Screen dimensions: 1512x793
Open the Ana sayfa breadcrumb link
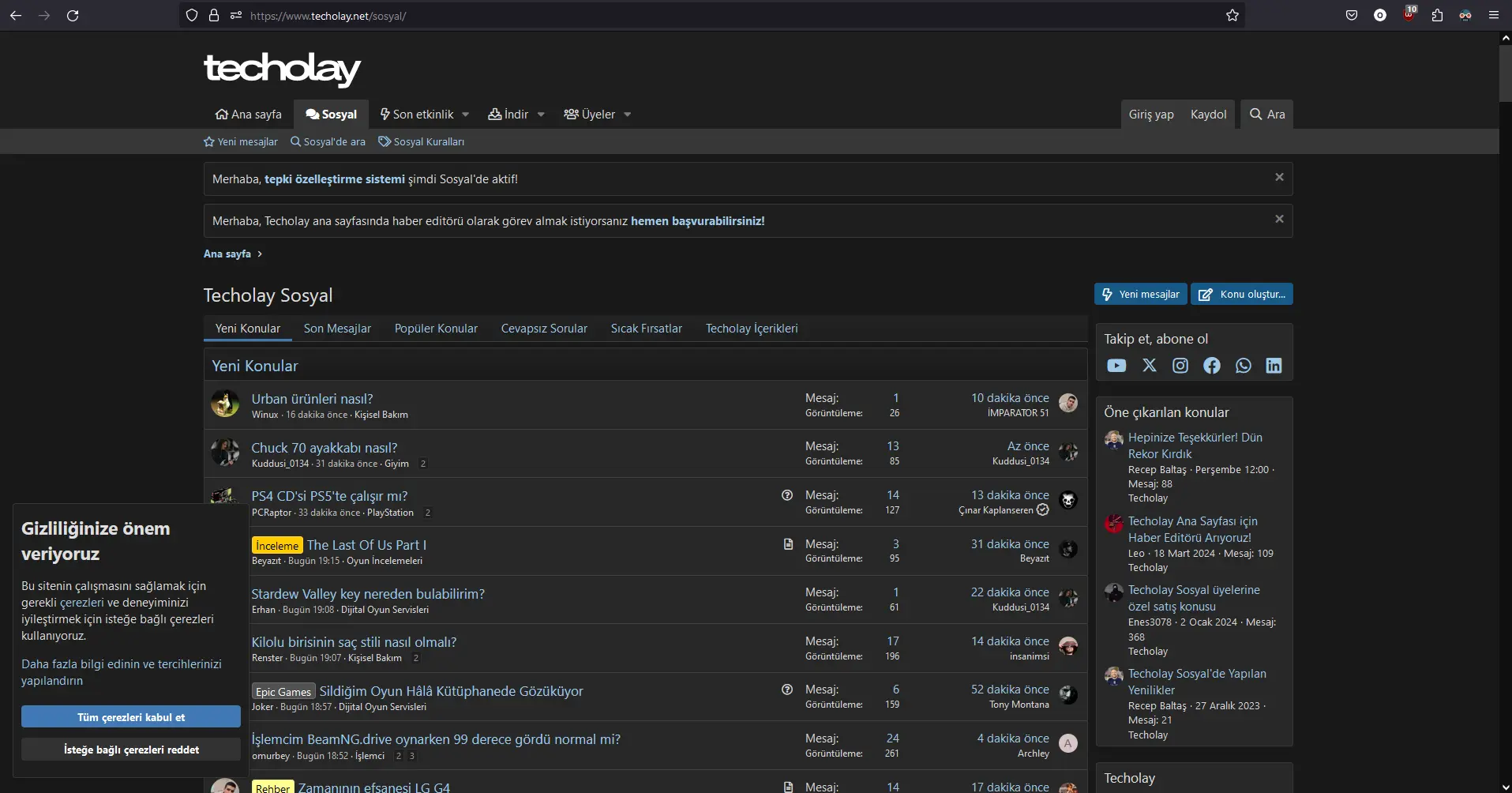click(x=227, y=254)
